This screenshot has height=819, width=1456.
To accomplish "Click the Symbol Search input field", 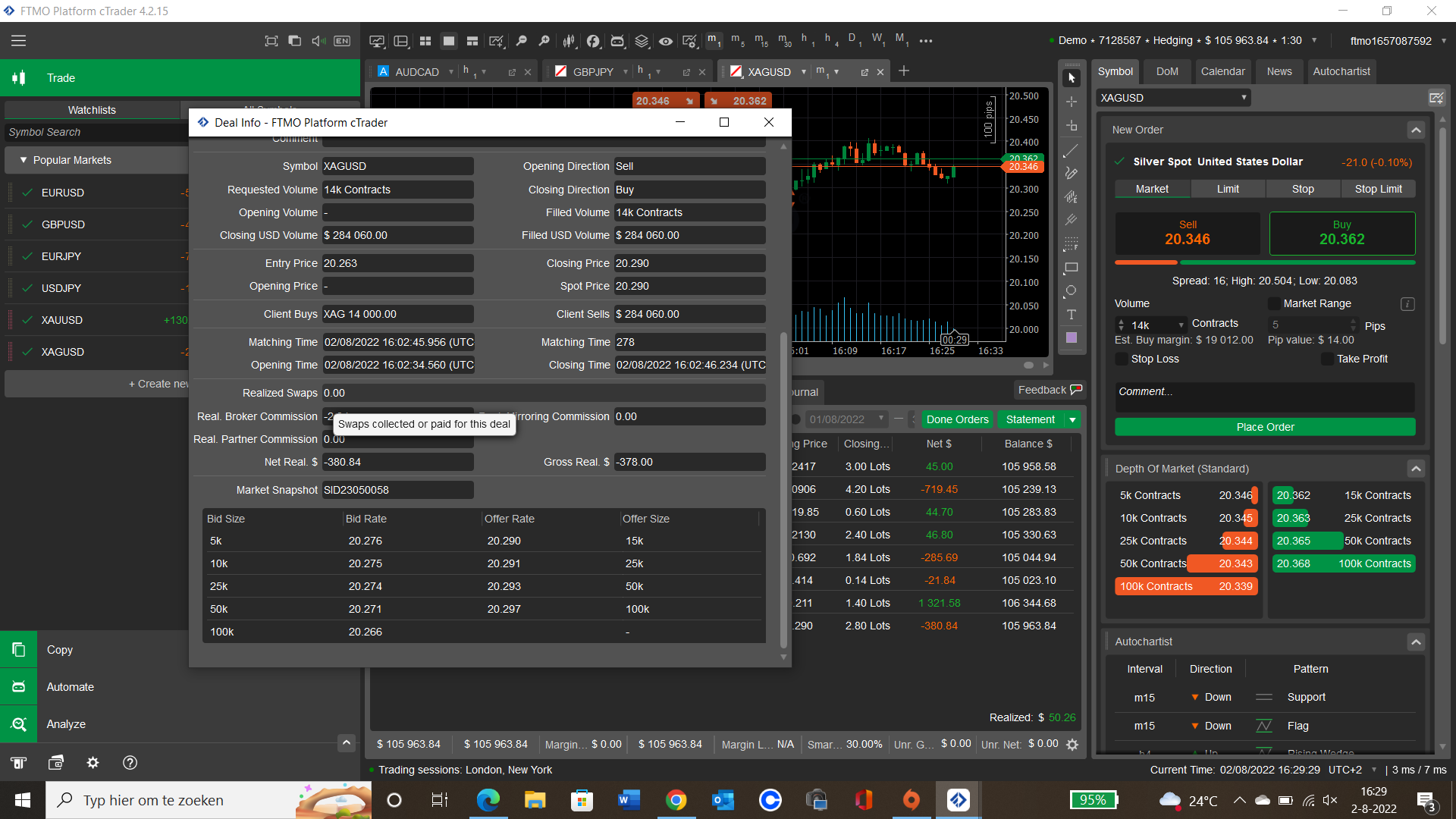I will tap(95, 132).
